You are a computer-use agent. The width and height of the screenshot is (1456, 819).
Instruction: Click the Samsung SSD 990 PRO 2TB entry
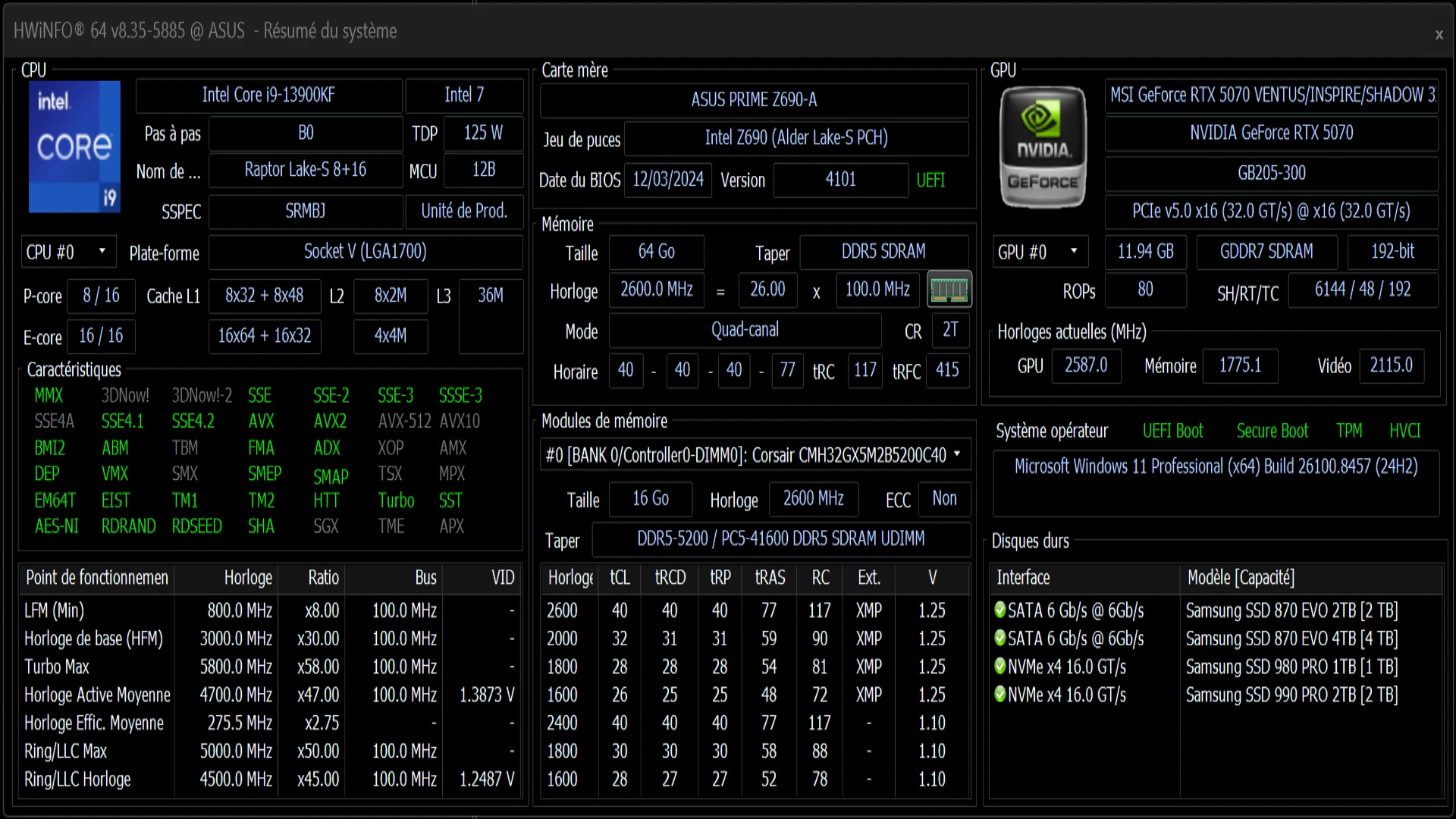pos(1291,695)
